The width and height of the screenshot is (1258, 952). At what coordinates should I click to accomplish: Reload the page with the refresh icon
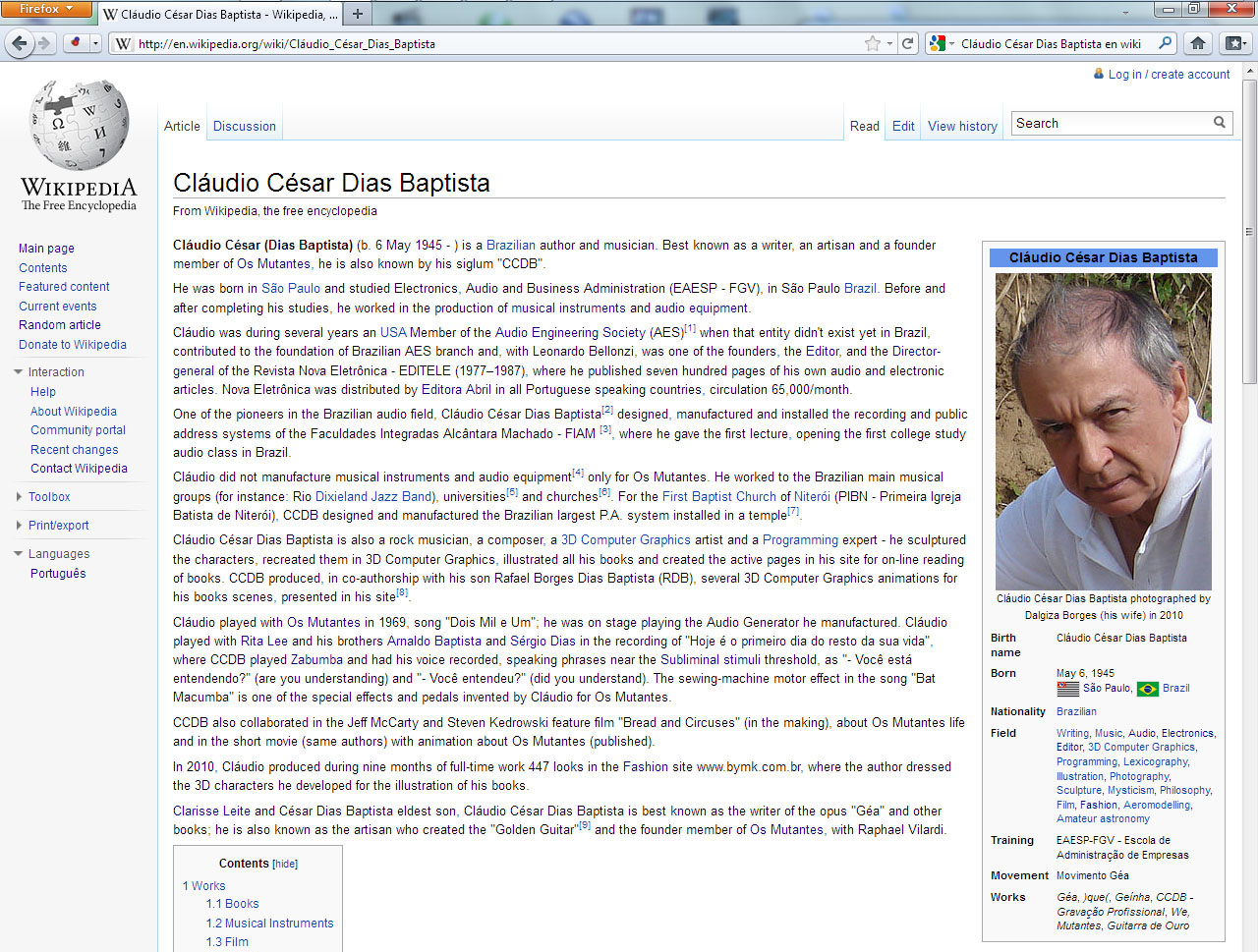[908, 43]
